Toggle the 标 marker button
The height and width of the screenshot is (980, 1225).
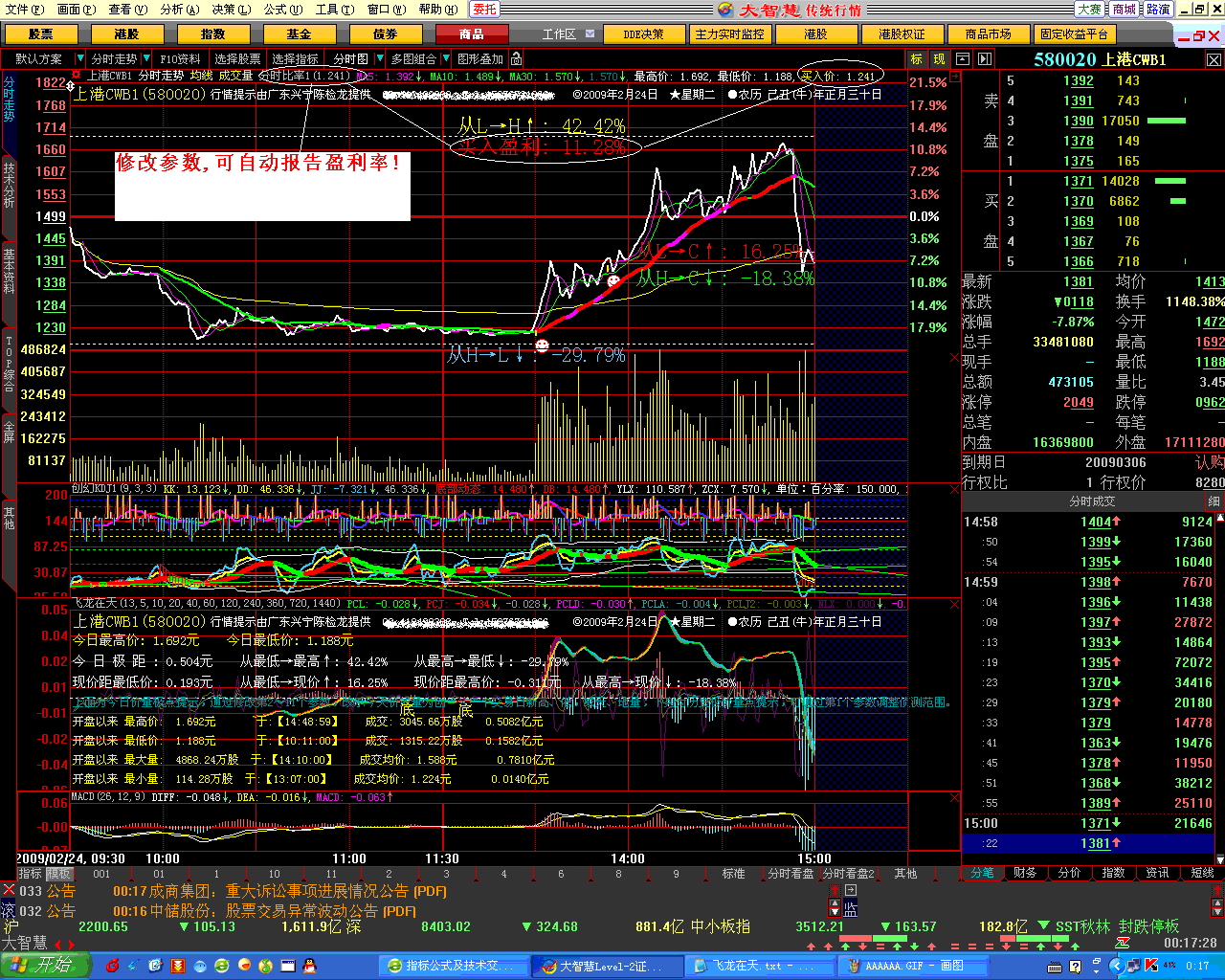(917, 59)
